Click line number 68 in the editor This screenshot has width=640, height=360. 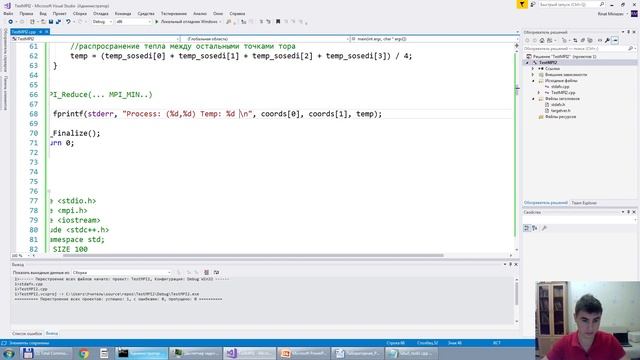click(33, 114)
